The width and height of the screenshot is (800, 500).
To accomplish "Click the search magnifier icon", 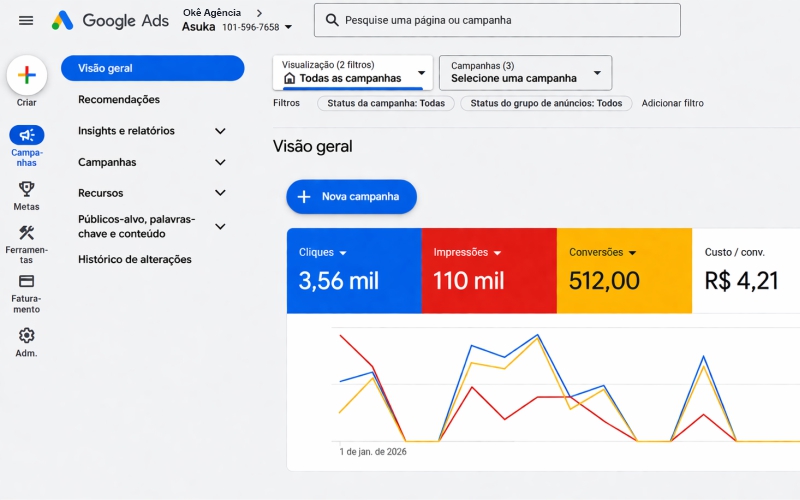I will [332, 20].
